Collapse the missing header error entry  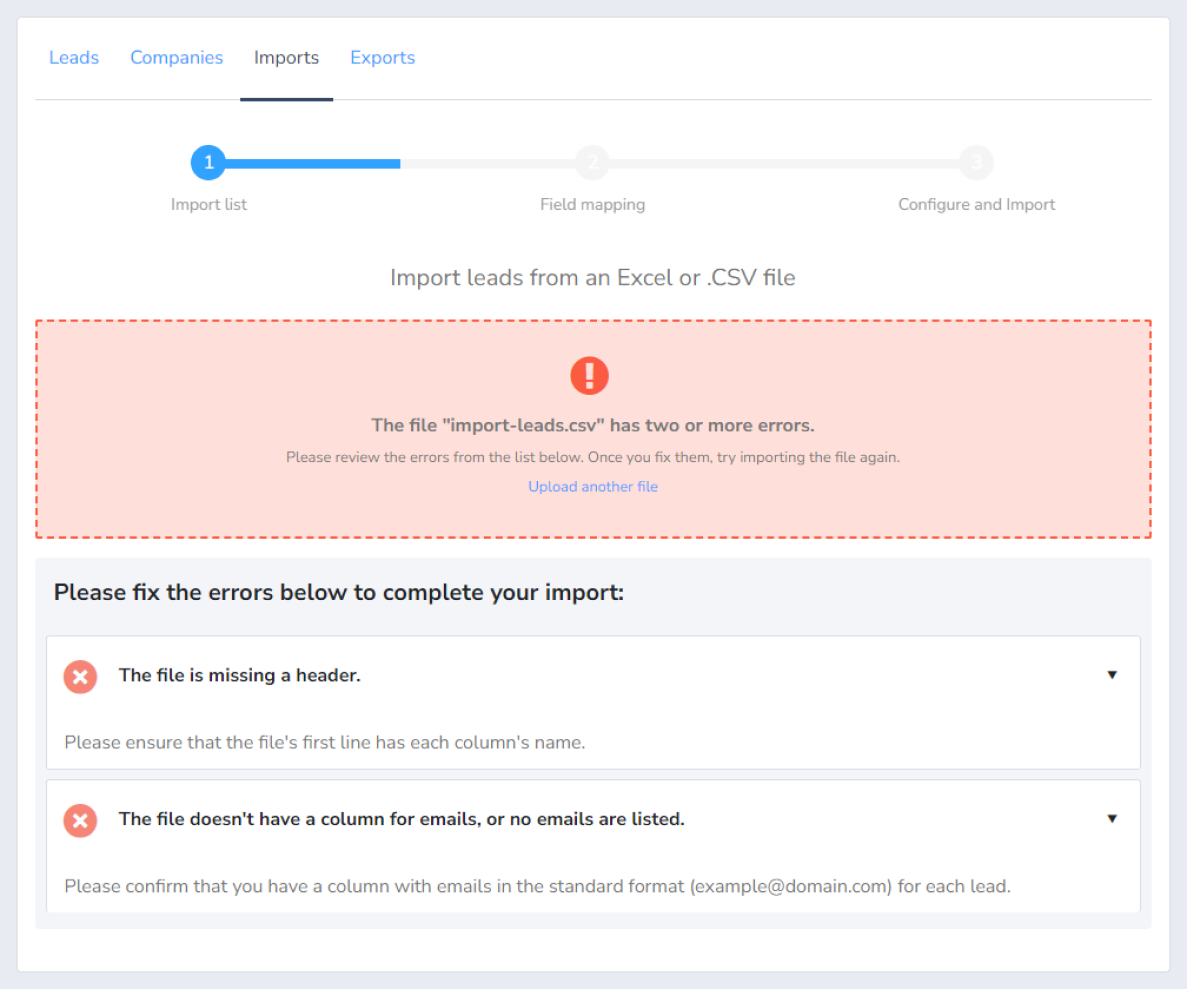click(1112, 675)
